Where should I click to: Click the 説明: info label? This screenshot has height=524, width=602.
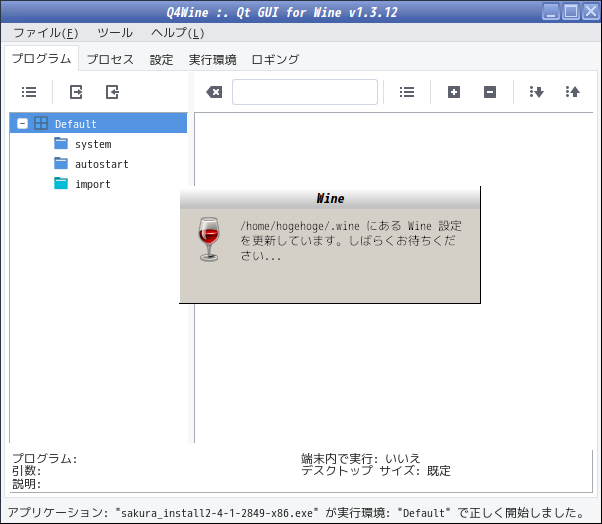point(26,484)
